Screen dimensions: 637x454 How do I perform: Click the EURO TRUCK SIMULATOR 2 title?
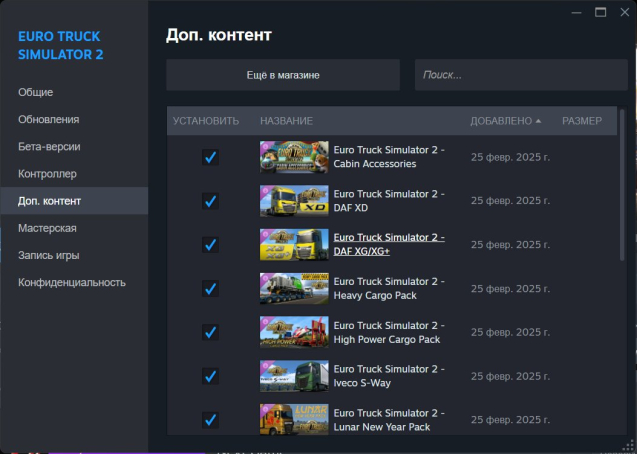(61, 45)
